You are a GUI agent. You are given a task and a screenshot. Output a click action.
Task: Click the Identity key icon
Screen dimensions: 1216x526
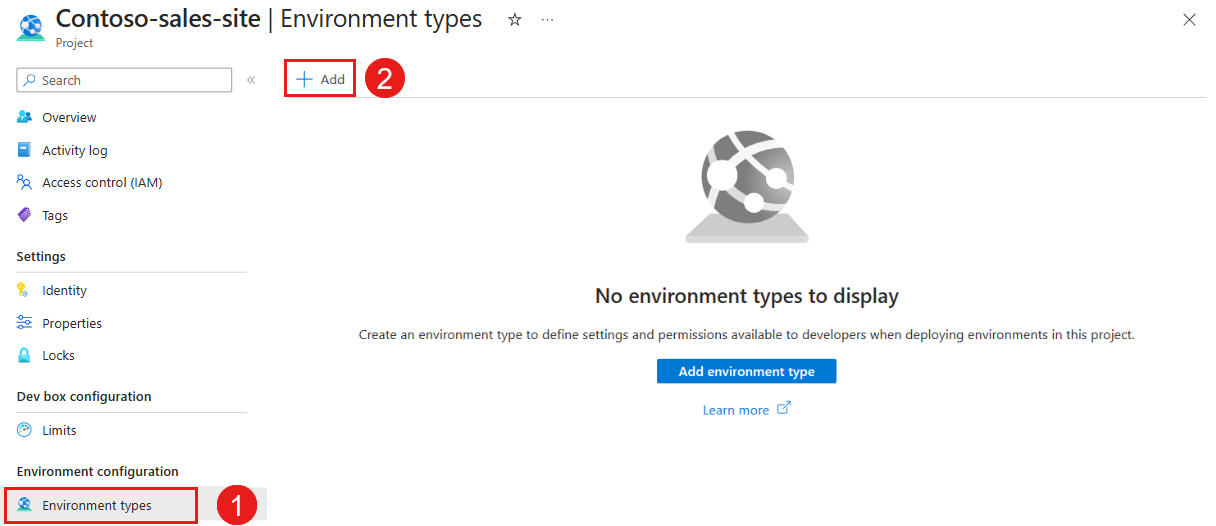(x=25, y=290)
